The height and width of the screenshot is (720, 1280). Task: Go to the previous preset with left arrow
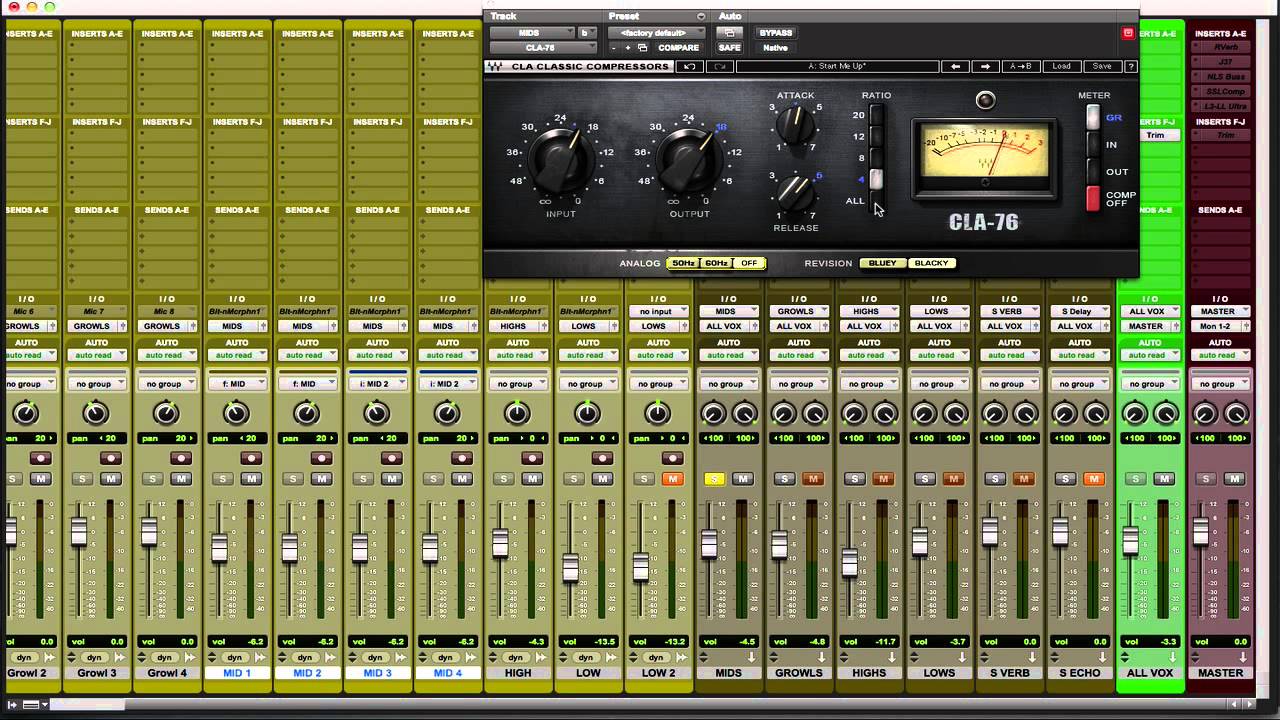point(955,66)
